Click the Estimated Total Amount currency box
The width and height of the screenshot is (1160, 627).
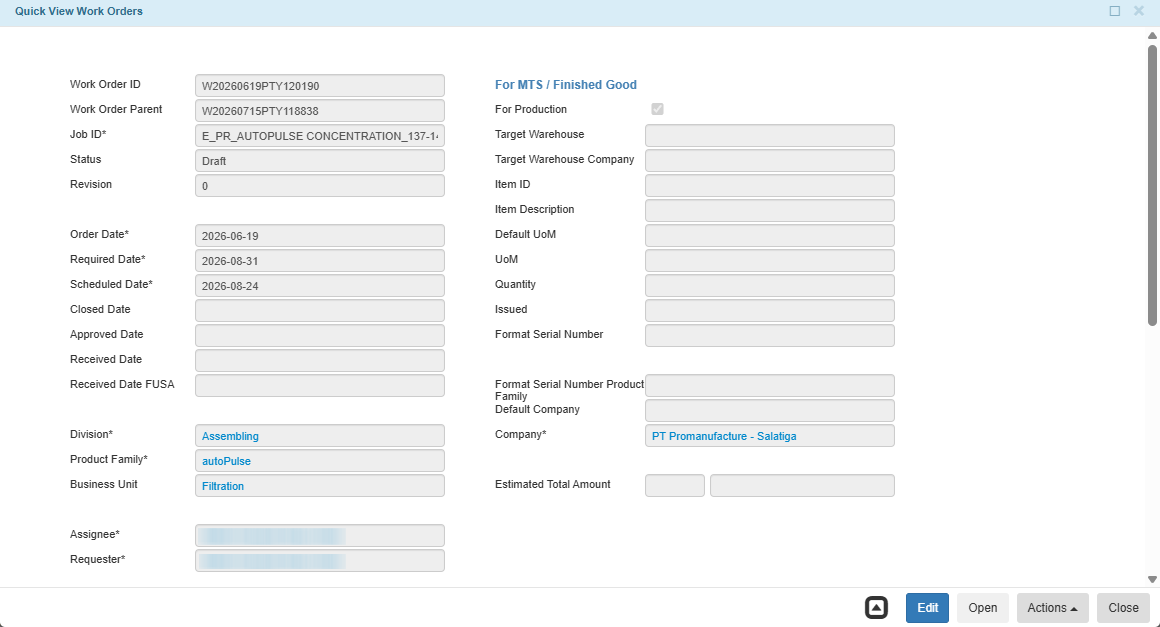click(675, 486)
